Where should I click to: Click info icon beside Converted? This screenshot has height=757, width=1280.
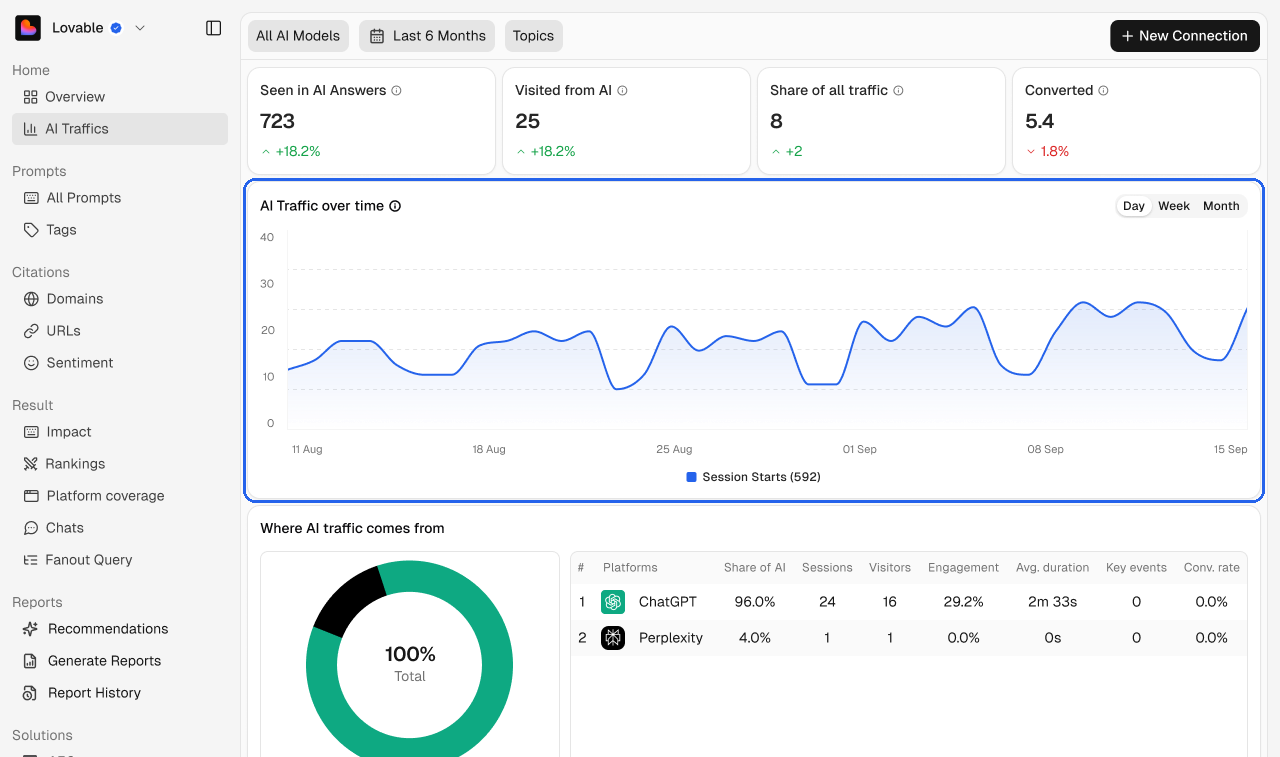(1103, 90)
